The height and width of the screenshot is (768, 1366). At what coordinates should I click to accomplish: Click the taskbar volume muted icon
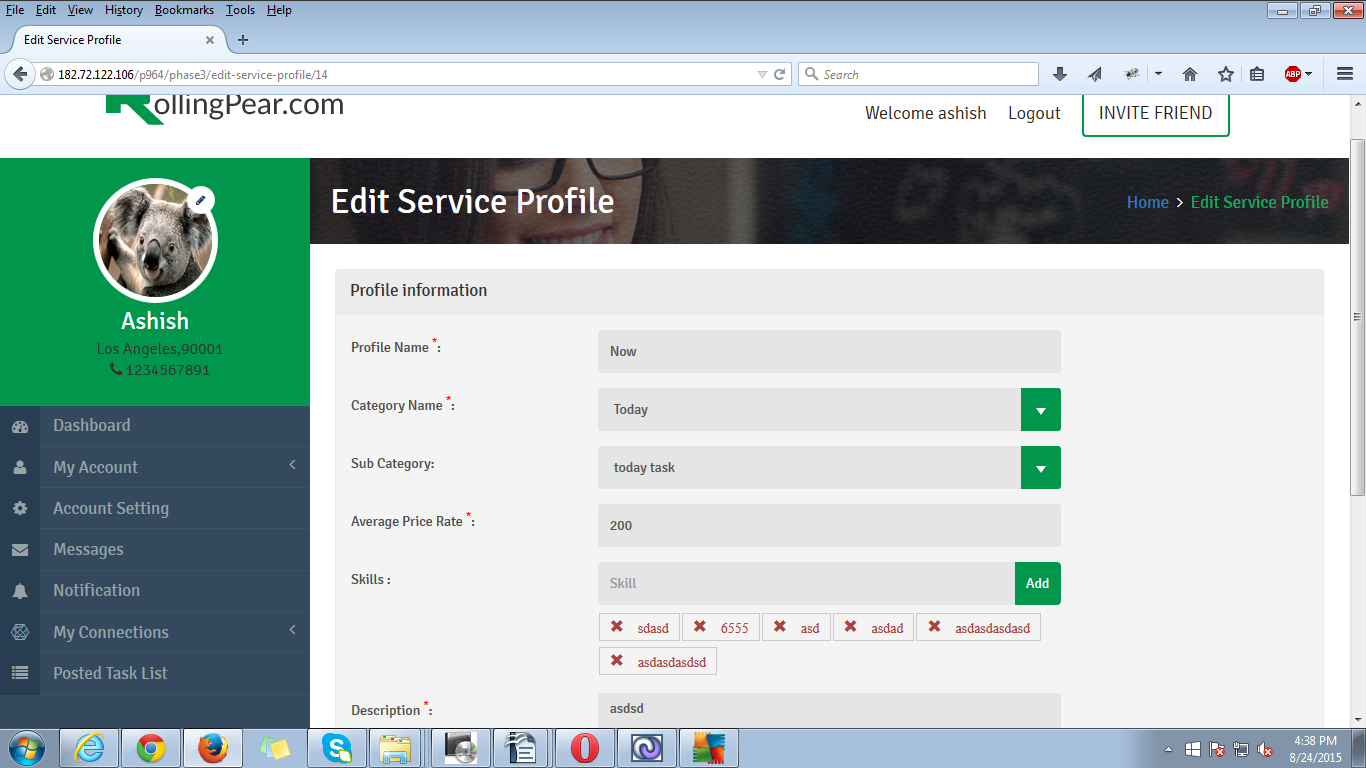pos(1265,749)
